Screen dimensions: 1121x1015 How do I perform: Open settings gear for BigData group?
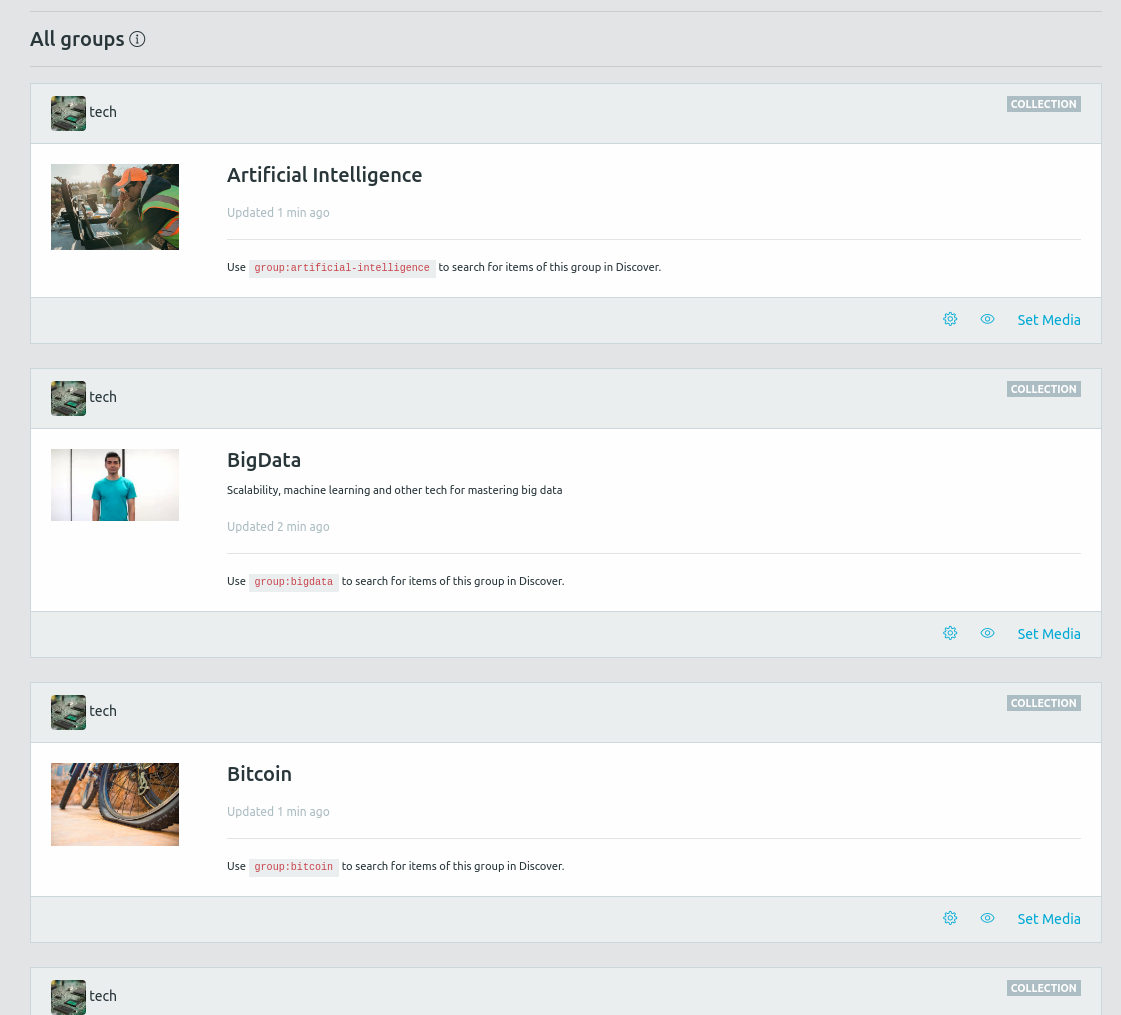click(950, 633)
